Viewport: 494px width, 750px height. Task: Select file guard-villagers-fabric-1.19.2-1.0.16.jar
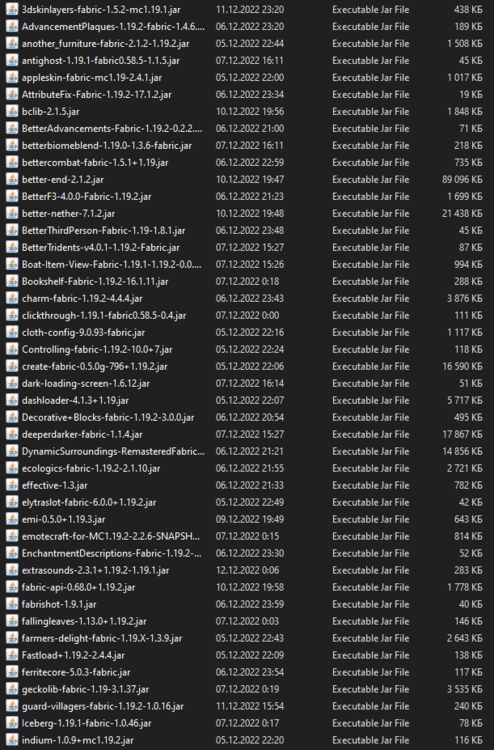pyautogui.click(x=102, y=706)
